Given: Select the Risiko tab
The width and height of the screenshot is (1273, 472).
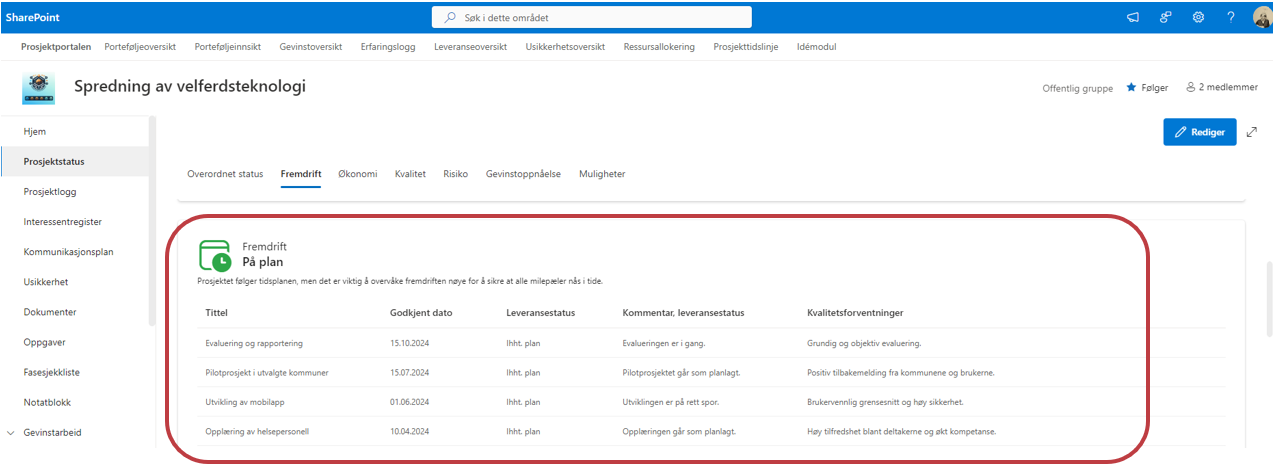Looking at the screenshot, I should pos(455,174).
